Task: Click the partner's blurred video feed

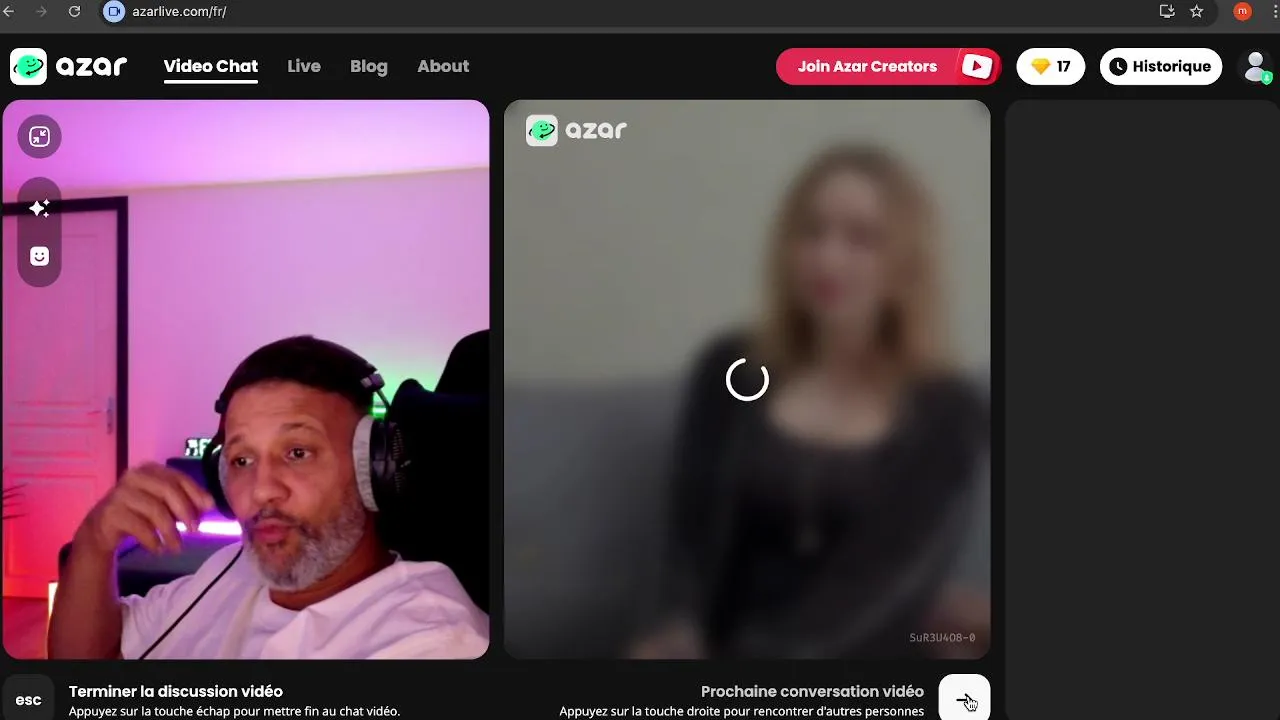Action: coord(747,380)
